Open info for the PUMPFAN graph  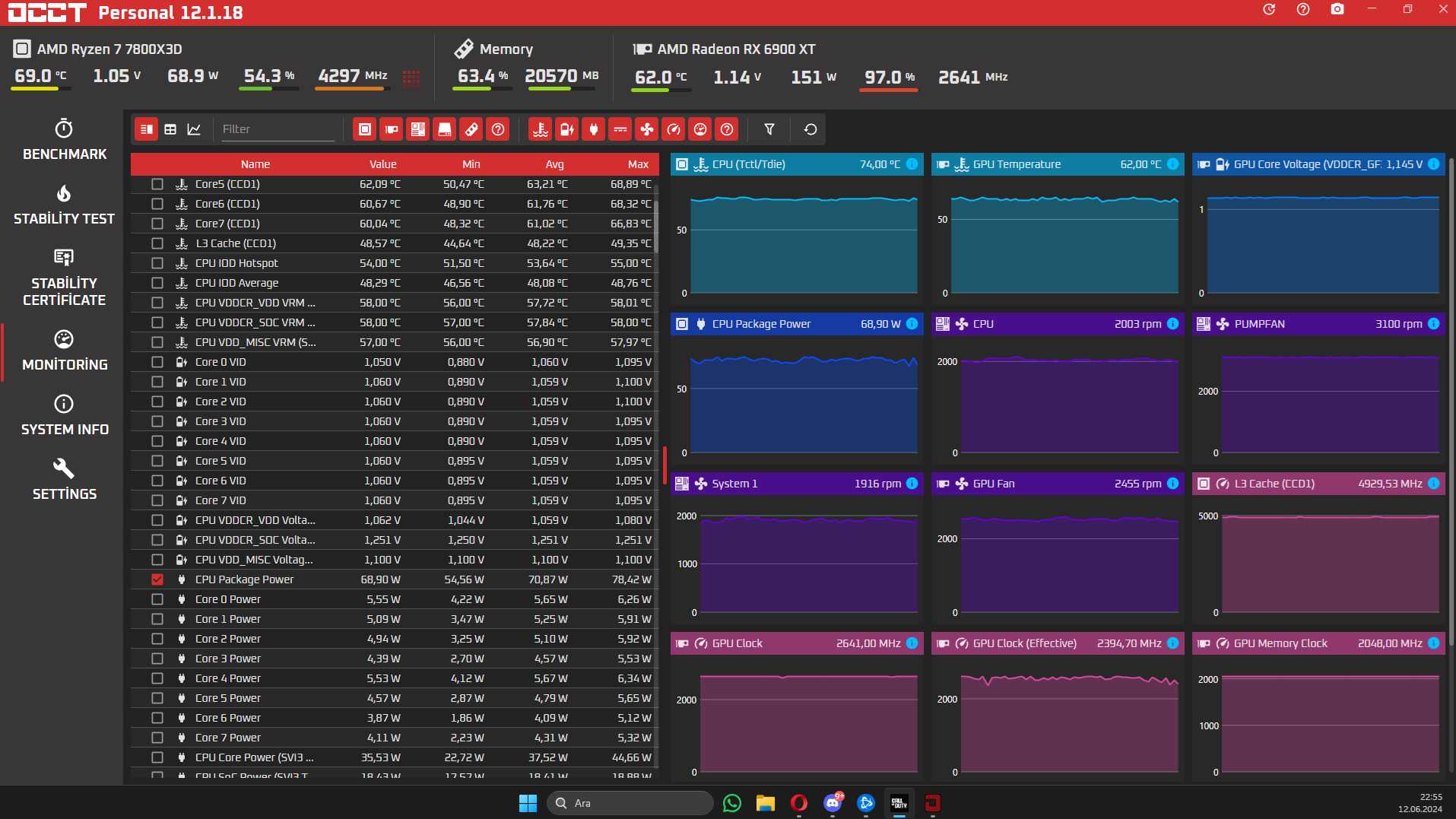pyautogui.click(x=1434, y=324)
